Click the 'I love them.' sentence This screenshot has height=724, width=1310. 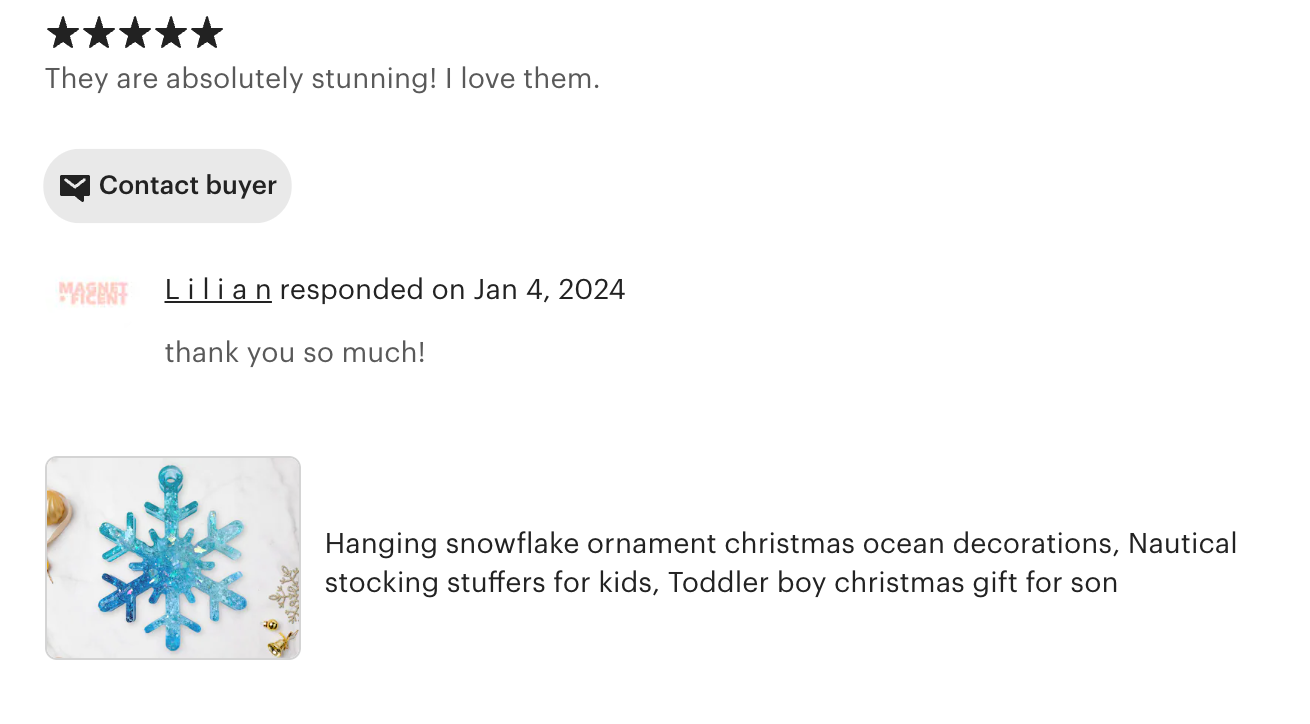coord(522,78)
